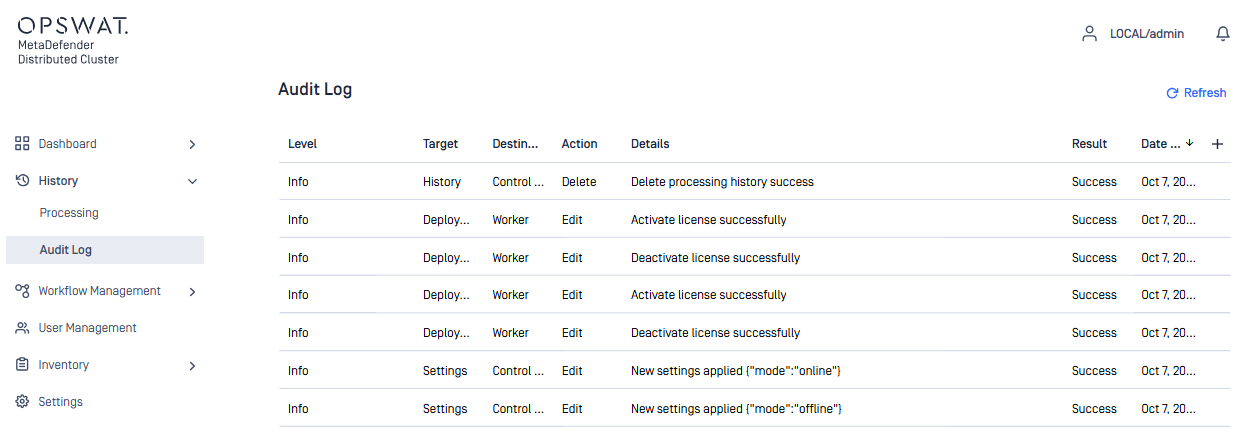Select the Audit Log menu item

[x=66, y=250]
